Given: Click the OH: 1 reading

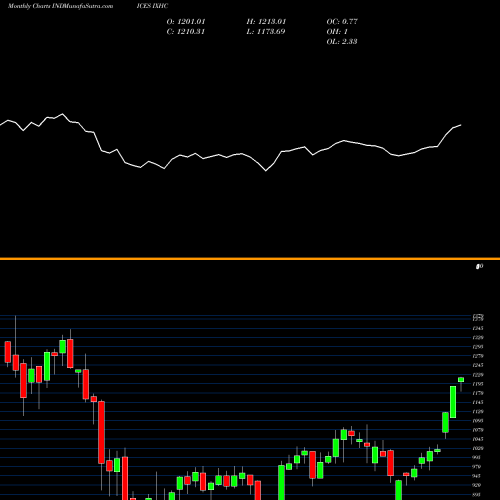Looking at the screenshot, I should [x=337, y=32].
